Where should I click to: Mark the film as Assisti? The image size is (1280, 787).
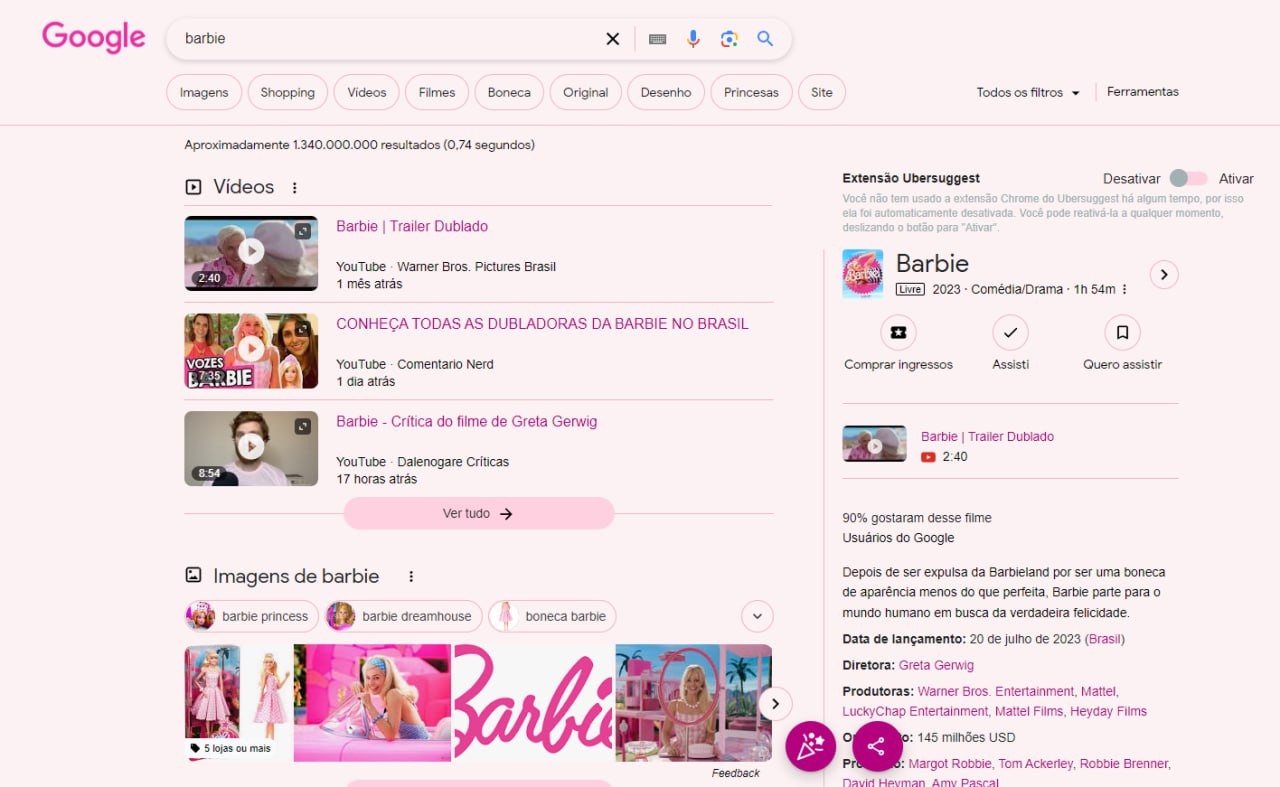(x=1010, y=332)
